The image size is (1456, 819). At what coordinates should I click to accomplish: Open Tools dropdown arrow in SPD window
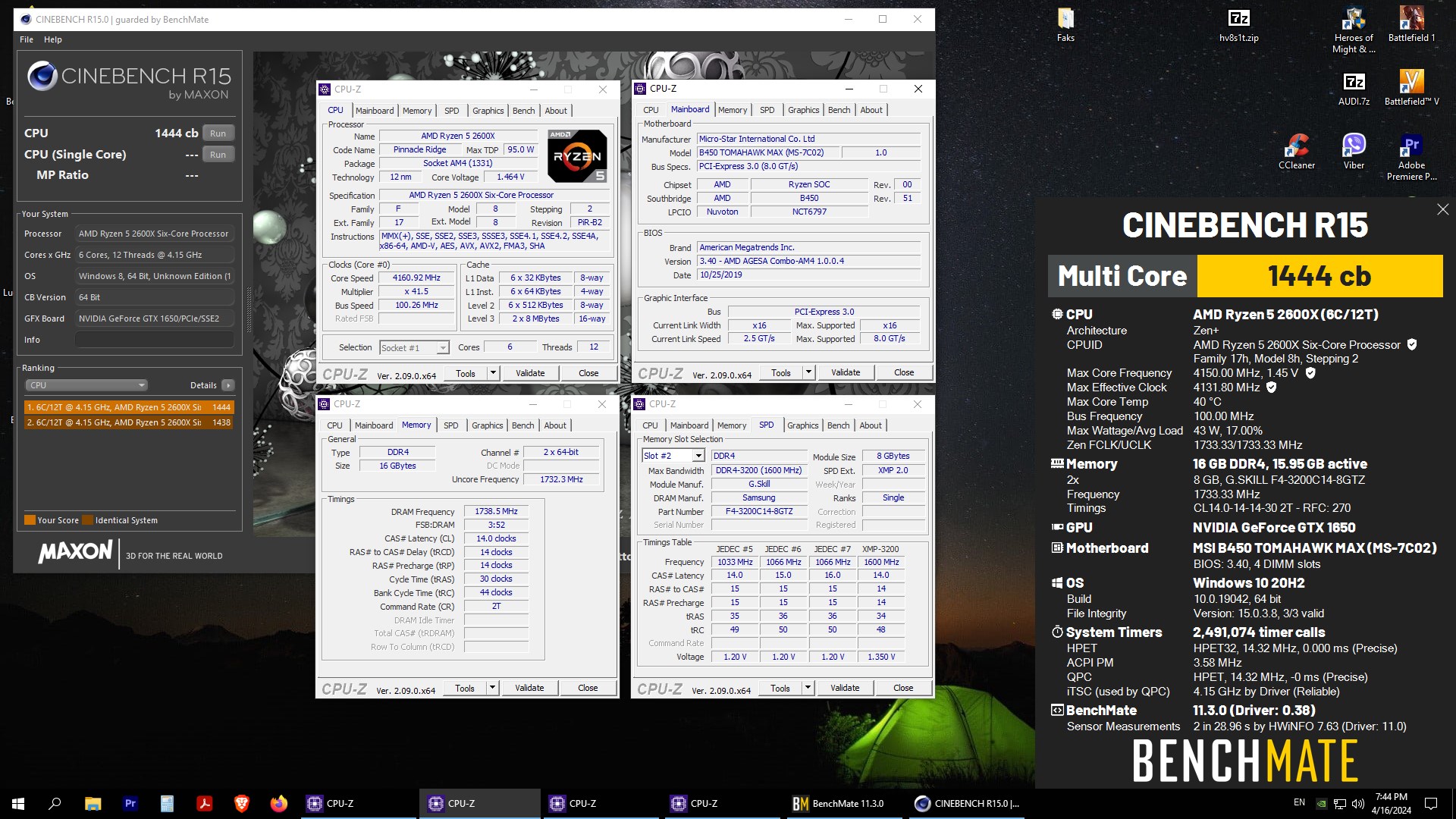808,688
